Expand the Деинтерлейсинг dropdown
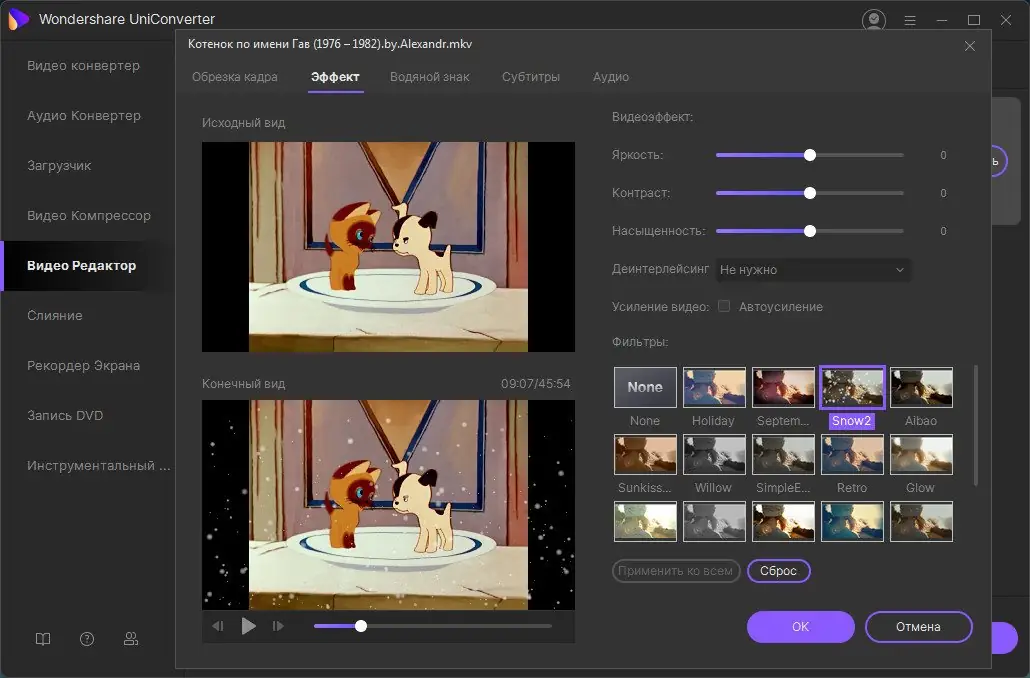This screenshot has width=1030, height=678. click(811, 270)
